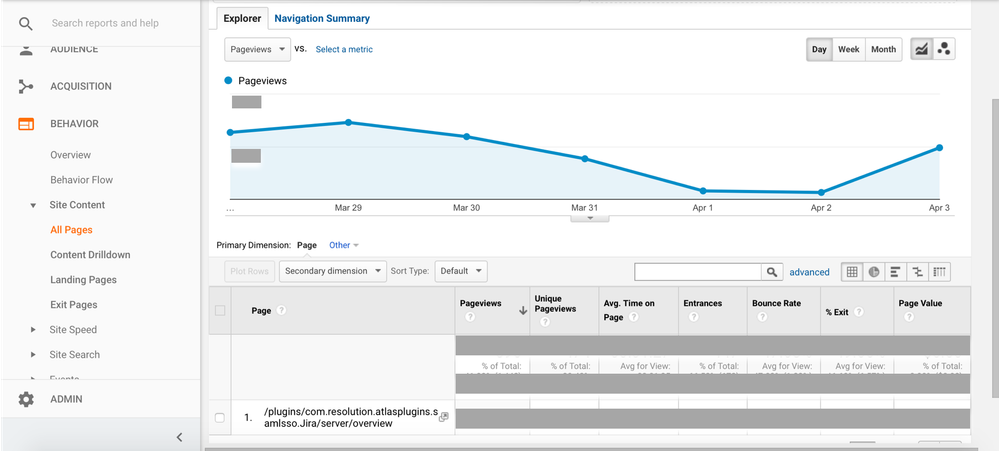Switch to motion chart bubbles icon

[x=944, y=49]
